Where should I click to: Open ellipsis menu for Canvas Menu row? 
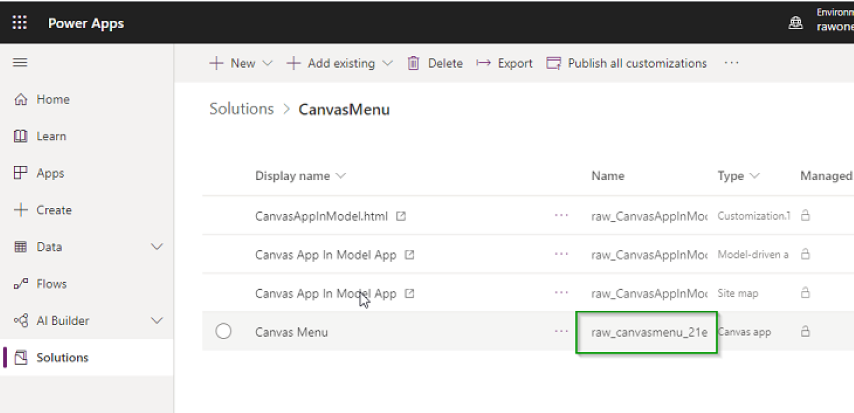click(x=561, y=331)
